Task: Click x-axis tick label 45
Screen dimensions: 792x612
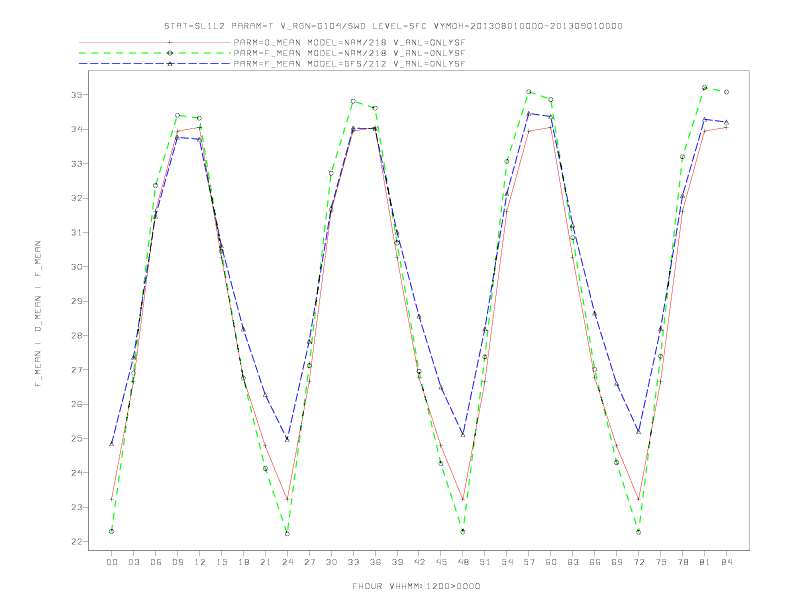Action: (441, 562)
